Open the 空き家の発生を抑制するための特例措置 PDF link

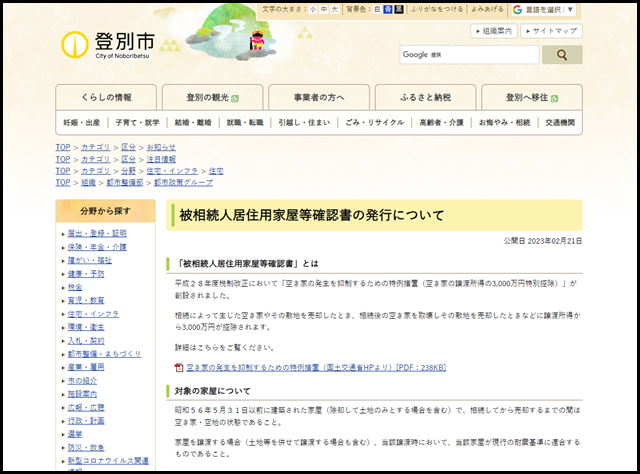coord(316,368)
